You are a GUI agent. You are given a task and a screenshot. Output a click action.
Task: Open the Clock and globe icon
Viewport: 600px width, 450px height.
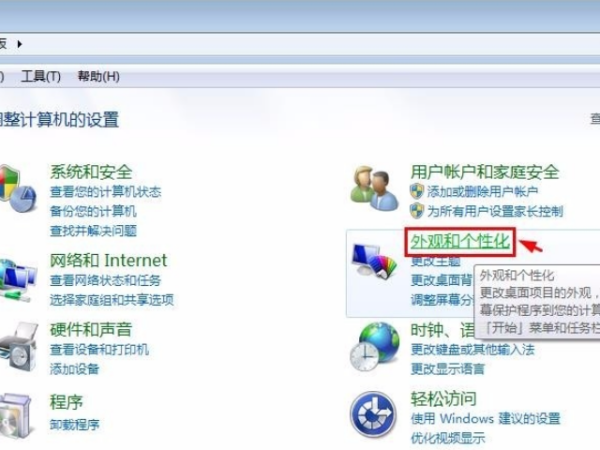(x=374, y=347)
